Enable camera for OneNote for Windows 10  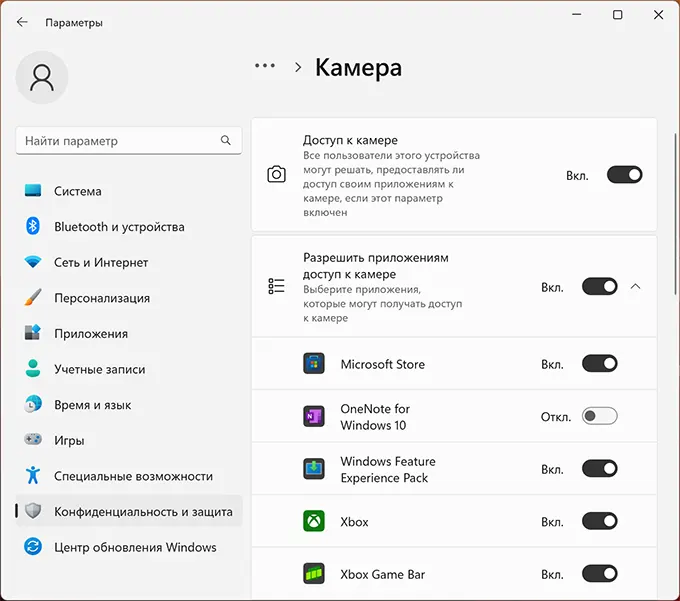[599, 416]
